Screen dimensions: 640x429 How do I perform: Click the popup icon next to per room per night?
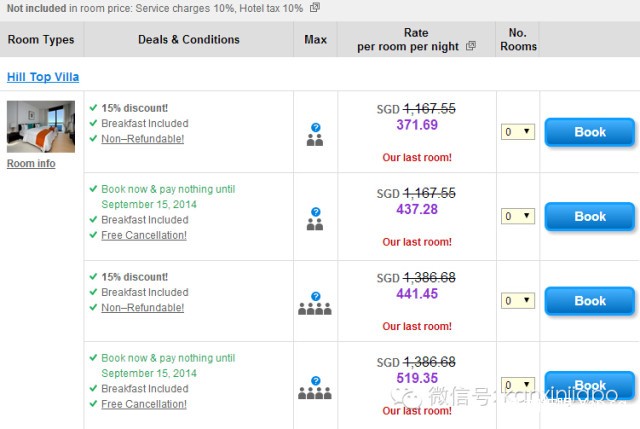471,47
